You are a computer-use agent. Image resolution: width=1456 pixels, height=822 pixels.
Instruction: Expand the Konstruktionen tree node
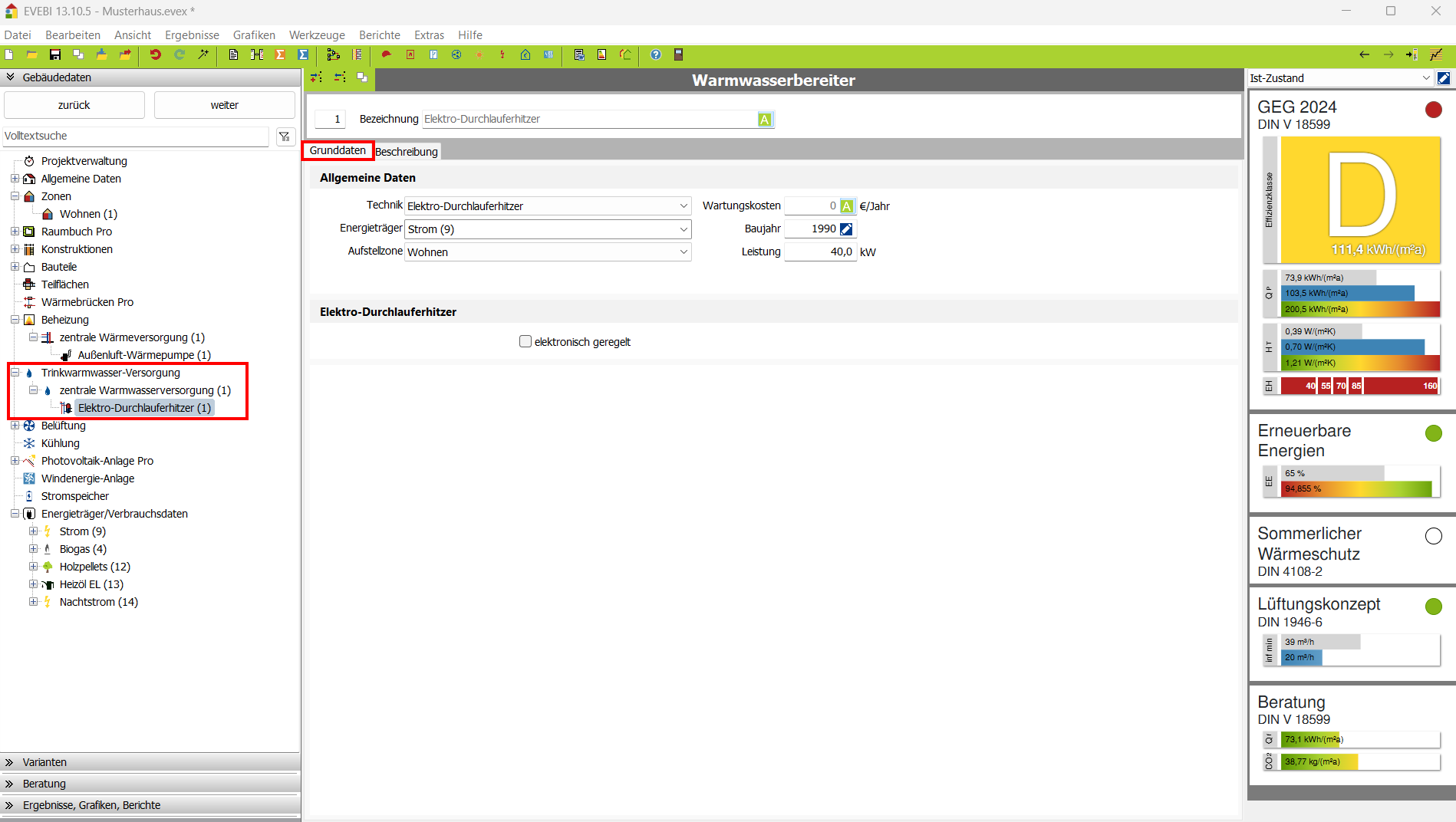(x=15, y=249)
